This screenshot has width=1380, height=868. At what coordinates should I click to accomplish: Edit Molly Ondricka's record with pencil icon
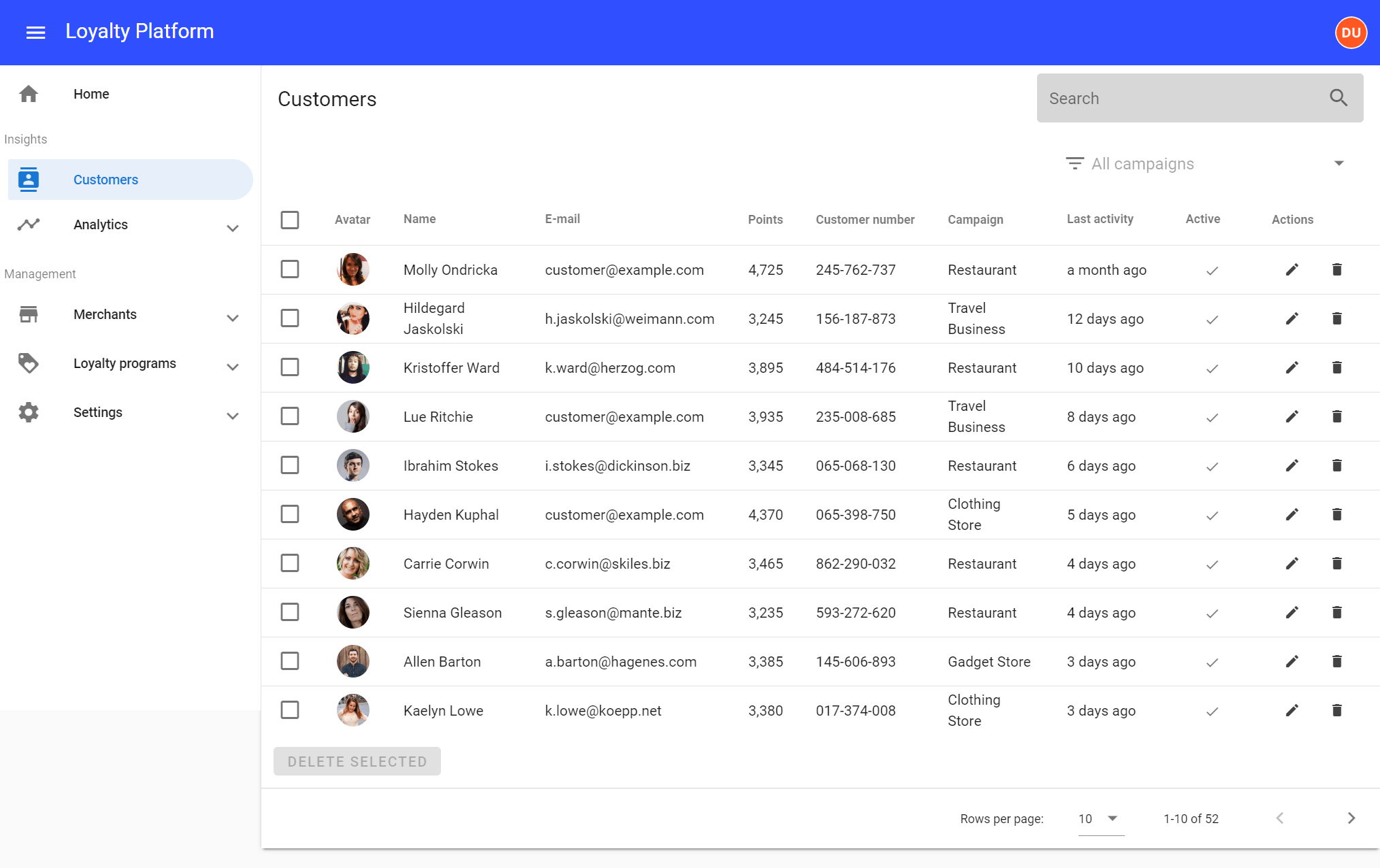tap(1292, 270)
